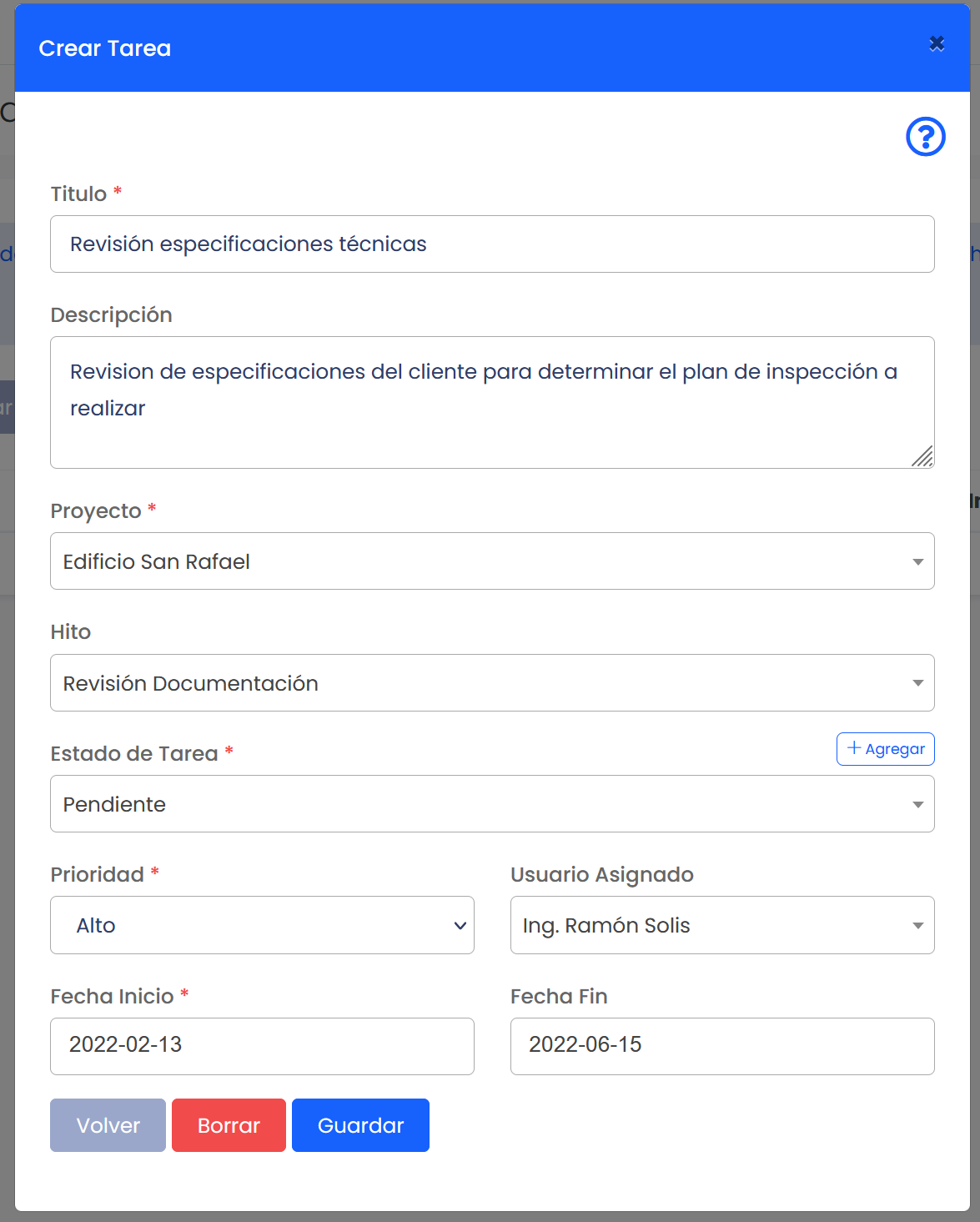Viewport: 980px width, 1222px height.
Task: Open the Prioridad select box
Action: pyautogui.click(x=262, y=925)
